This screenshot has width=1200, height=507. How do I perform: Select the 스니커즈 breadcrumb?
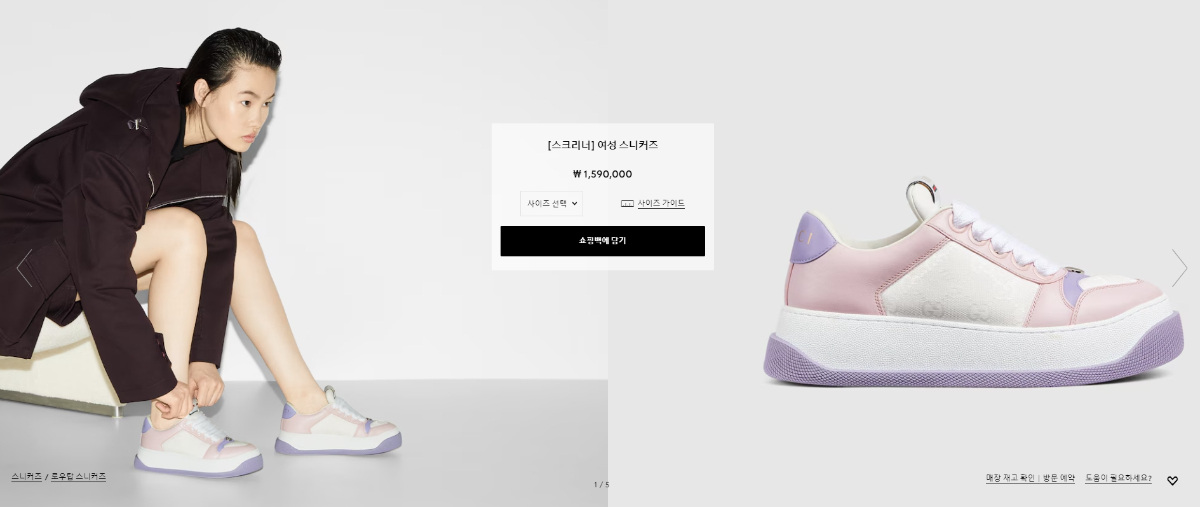[x=27, y=477]
